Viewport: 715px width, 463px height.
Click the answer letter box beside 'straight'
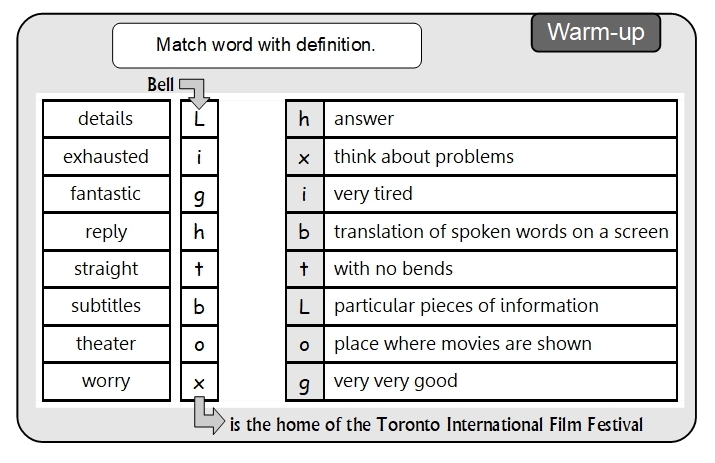click(x=199, y=269)
